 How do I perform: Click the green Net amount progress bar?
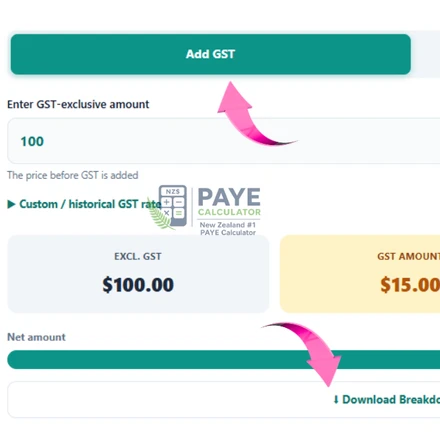[224, 359]
